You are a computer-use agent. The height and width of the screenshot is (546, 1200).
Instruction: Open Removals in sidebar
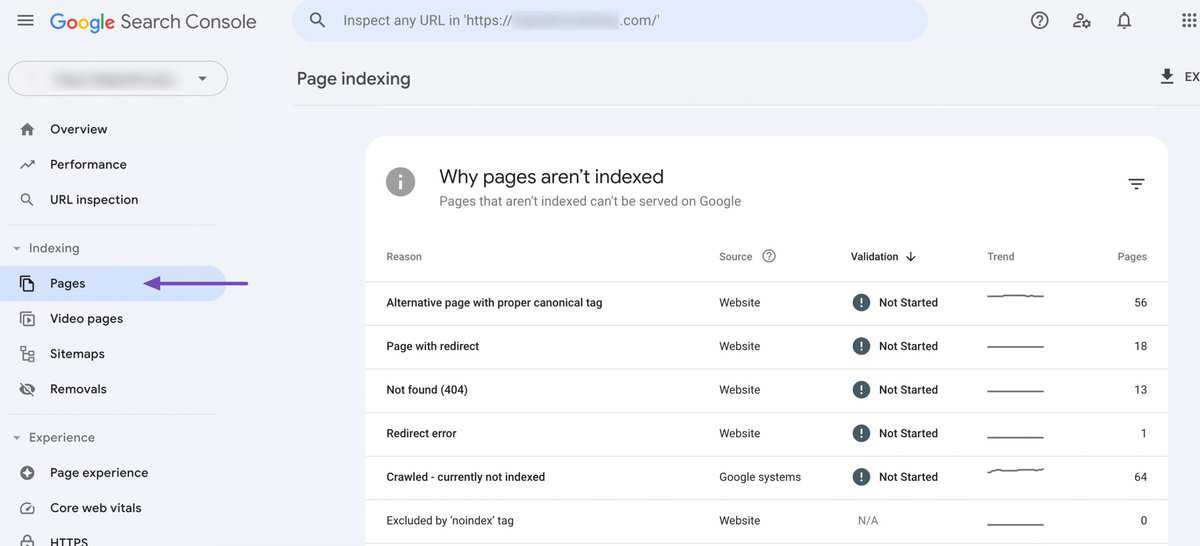tap(78, 389)
